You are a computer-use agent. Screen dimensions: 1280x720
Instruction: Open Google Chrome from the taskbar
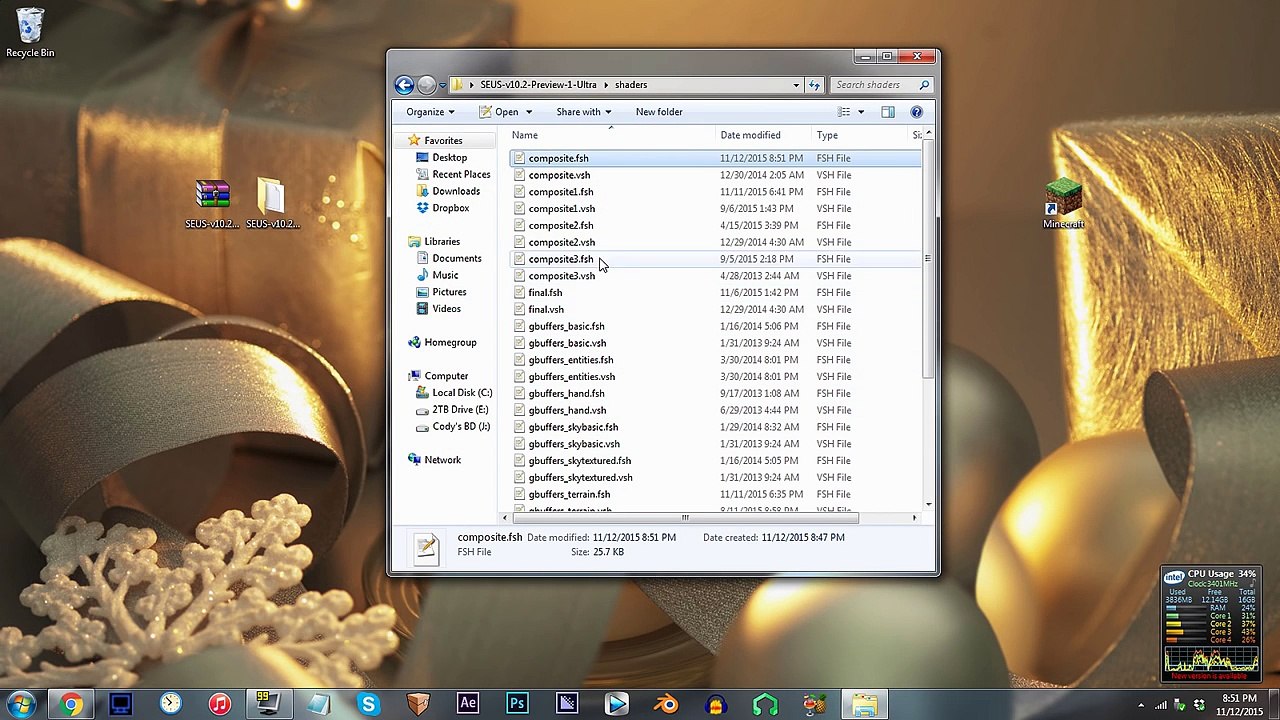pyautogui.click(x=71, y=704)
